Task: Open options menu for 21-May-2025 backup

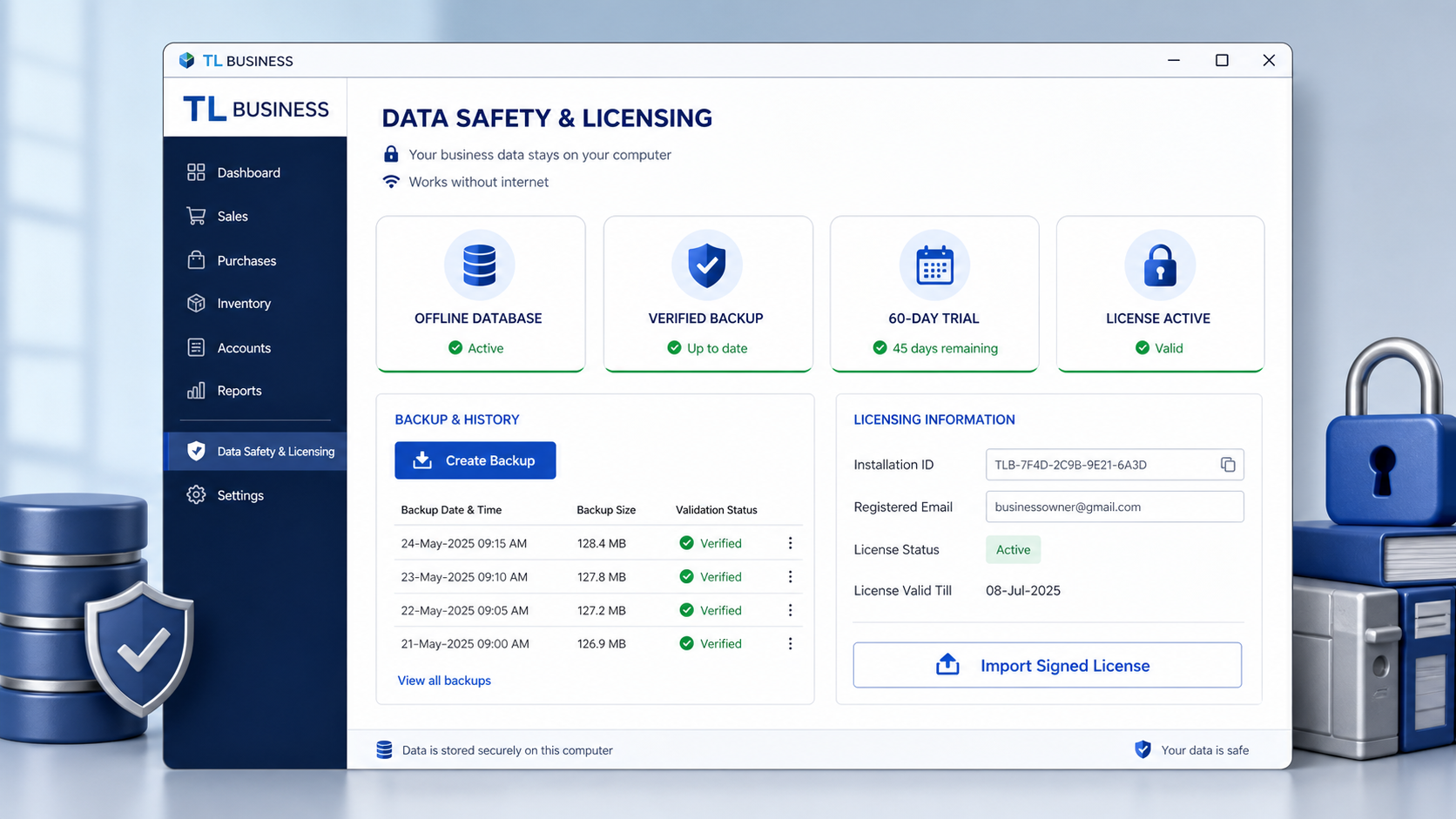Action: point(790,643)
